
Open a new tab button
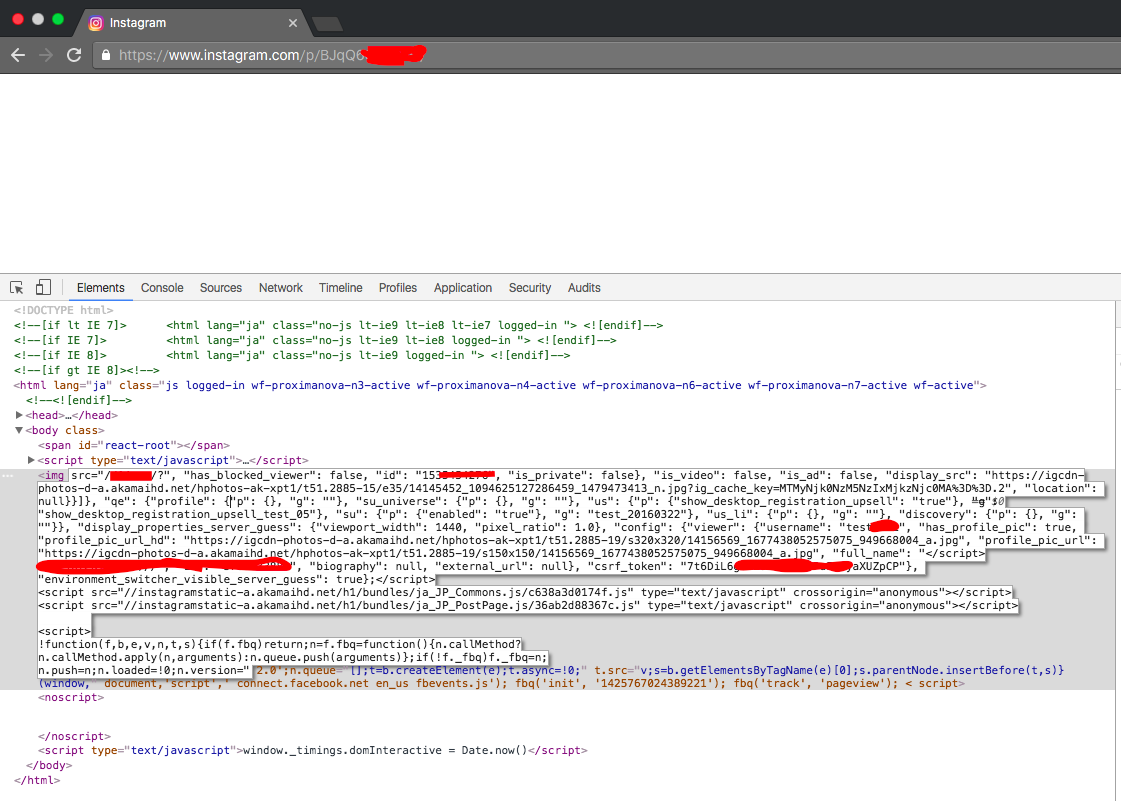point(327,24)
